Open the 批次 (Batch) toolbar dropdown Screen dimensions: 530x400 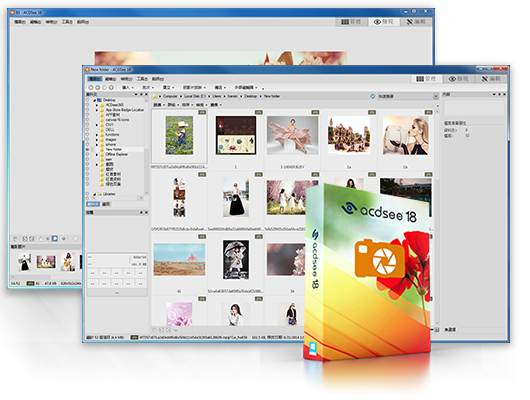pyautogui.click(x=148, y=88)
